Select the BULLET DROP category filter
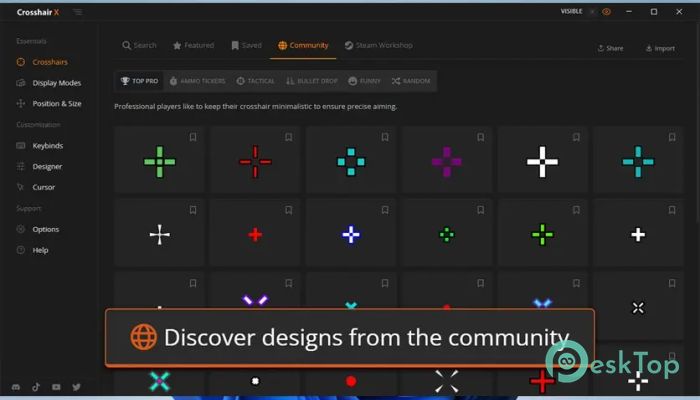Image resolution: width=700 pixels, height=400 pixels. [x=312, y=81]
